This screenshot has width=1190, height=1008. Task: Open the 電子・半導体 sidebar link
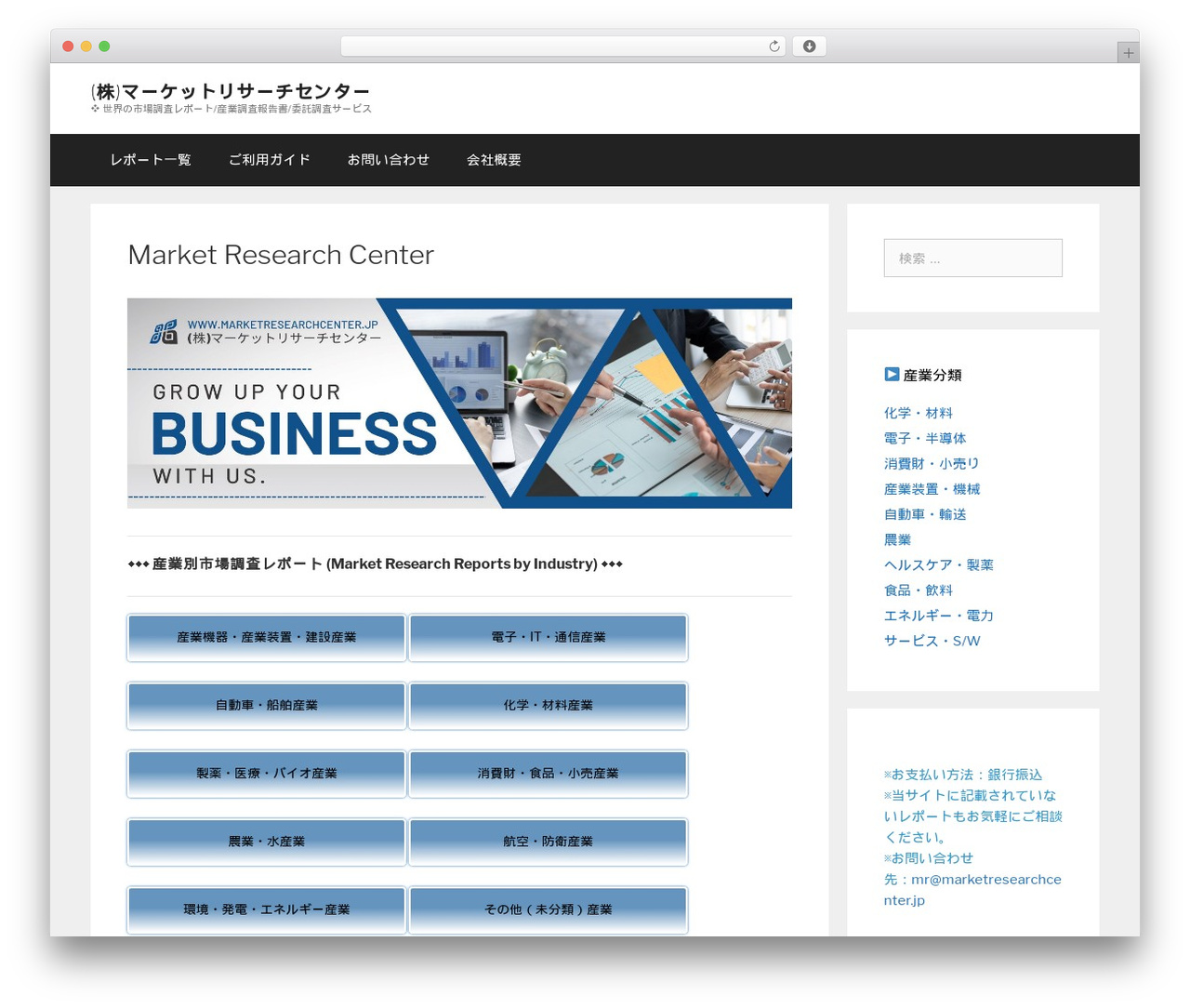[x=925, y=438]
